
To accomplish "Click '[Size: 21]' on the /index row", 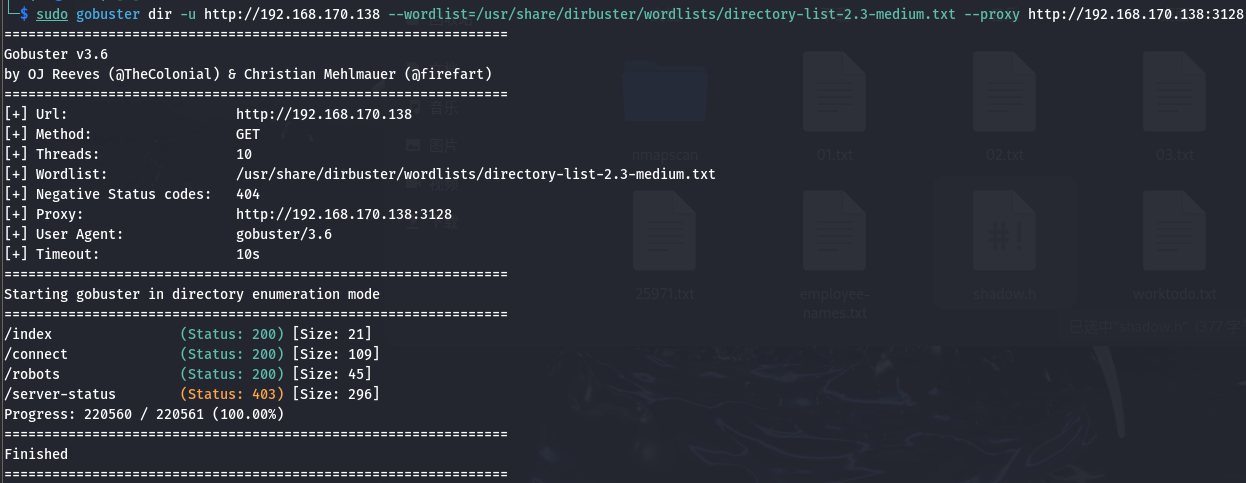I will pos(332,334).
